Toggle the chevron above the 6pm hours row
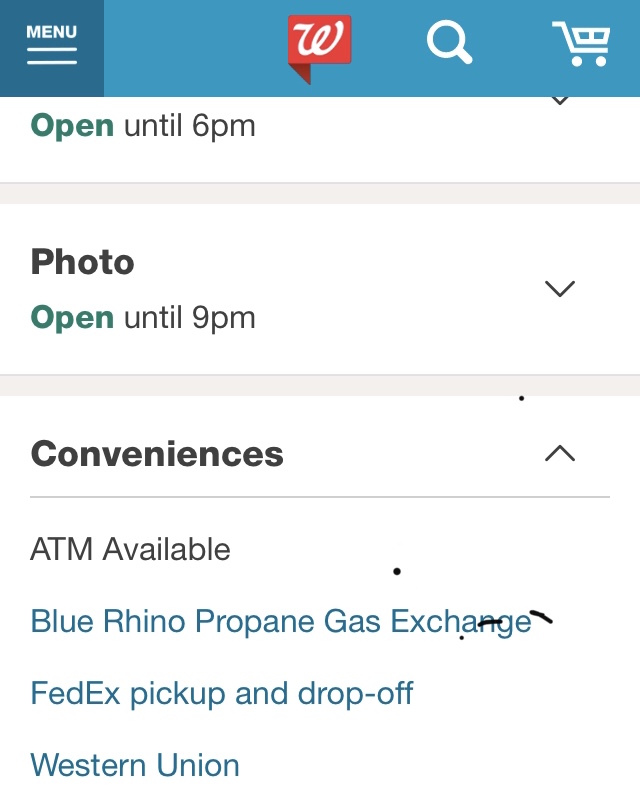Viewport: 640px width, 807px height. [560, 101]
